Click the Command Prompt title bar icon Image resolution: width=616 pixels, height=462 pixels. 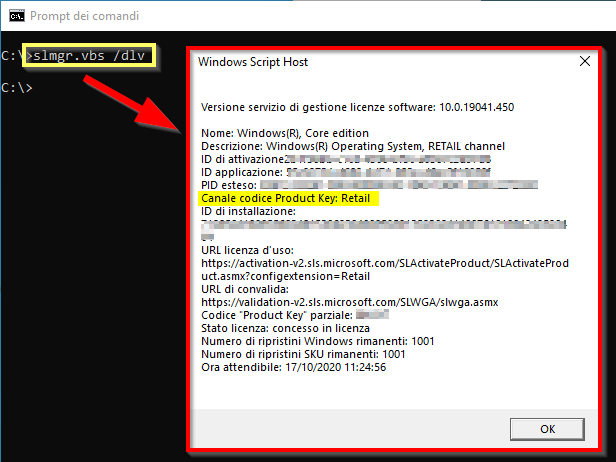17,16
